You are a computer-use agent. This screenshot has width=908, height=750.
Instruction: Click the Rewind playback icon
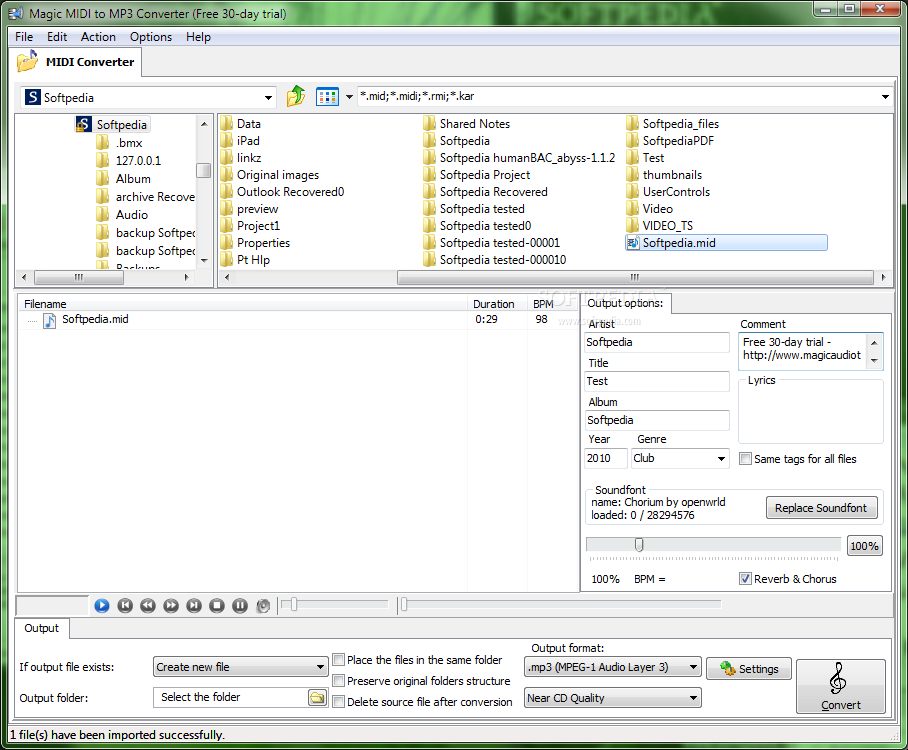pyautogui.click(x=148, y=606)
